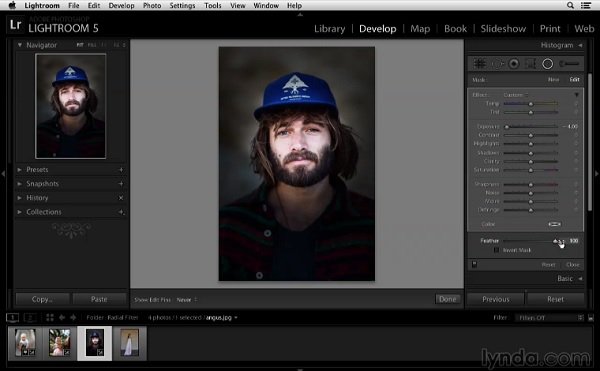Open the Develop menu
Screen dimensions: 600x371
[121, 5]
